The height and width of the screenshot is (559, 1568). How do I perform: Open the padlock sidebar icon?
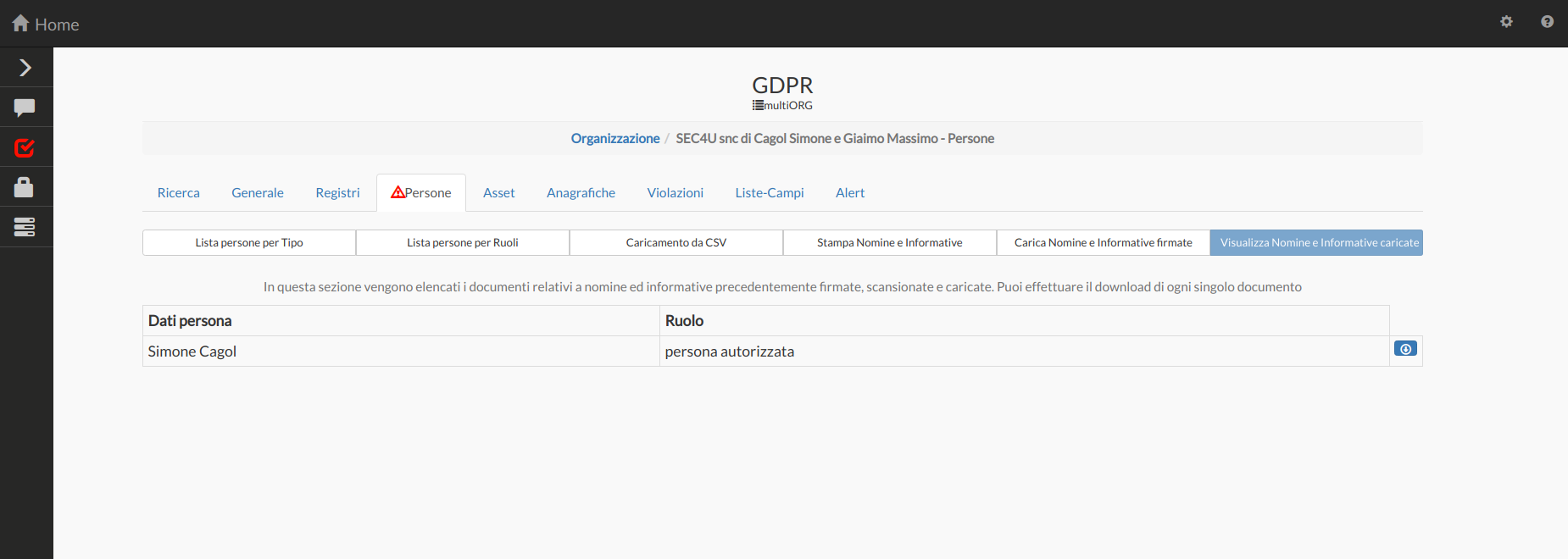click(x=24, y=187)
